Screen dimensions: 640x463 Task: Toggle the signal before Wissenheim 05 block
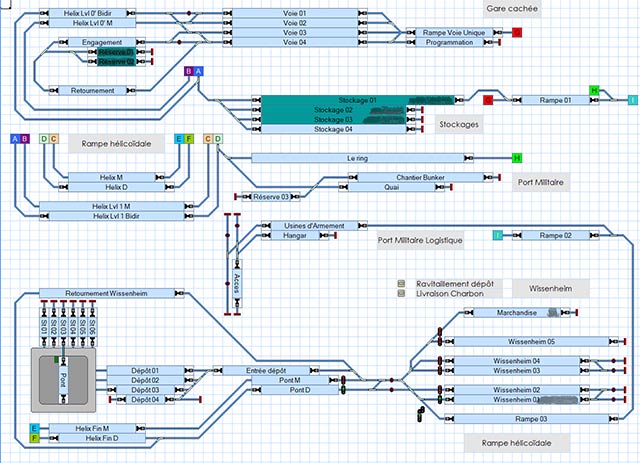pos(440,342)
